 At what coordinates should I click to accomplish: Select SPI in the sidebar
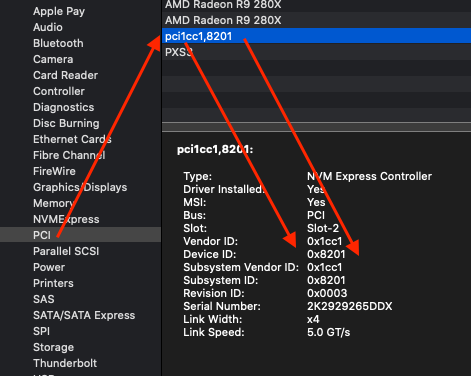[x=41, y=331]
